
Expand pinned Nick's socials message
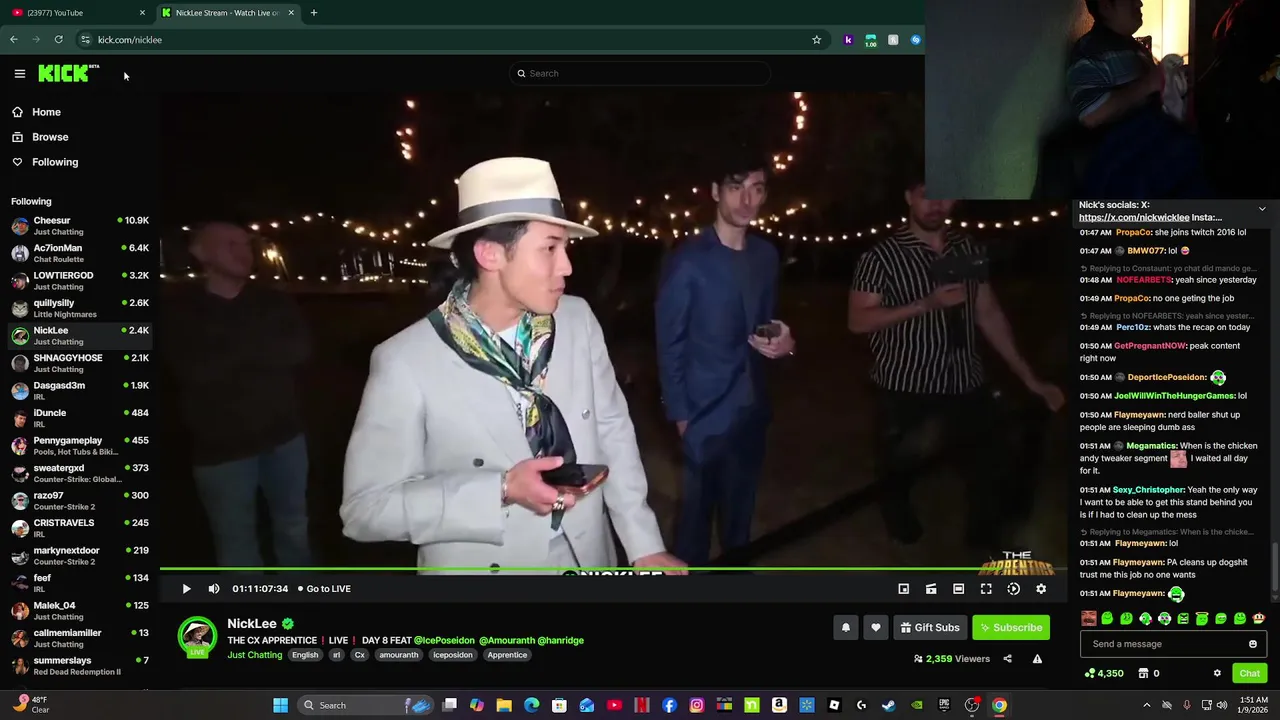click(x=1262, y=209)
